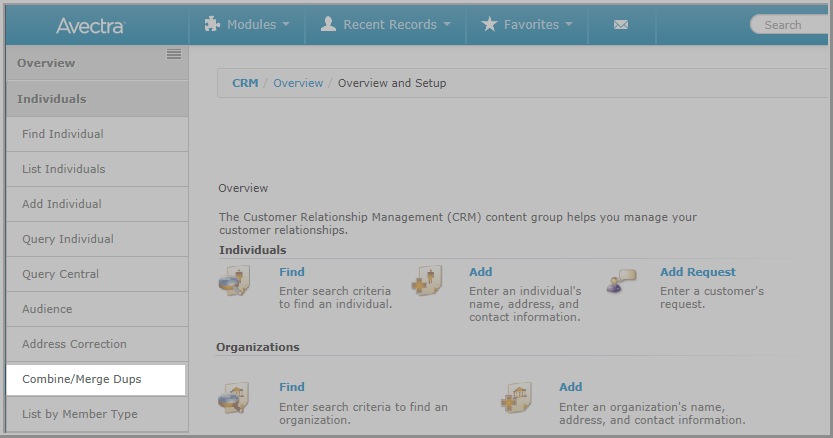
Task: Expand the Recent Records dropdown
Action: [386, 24]
